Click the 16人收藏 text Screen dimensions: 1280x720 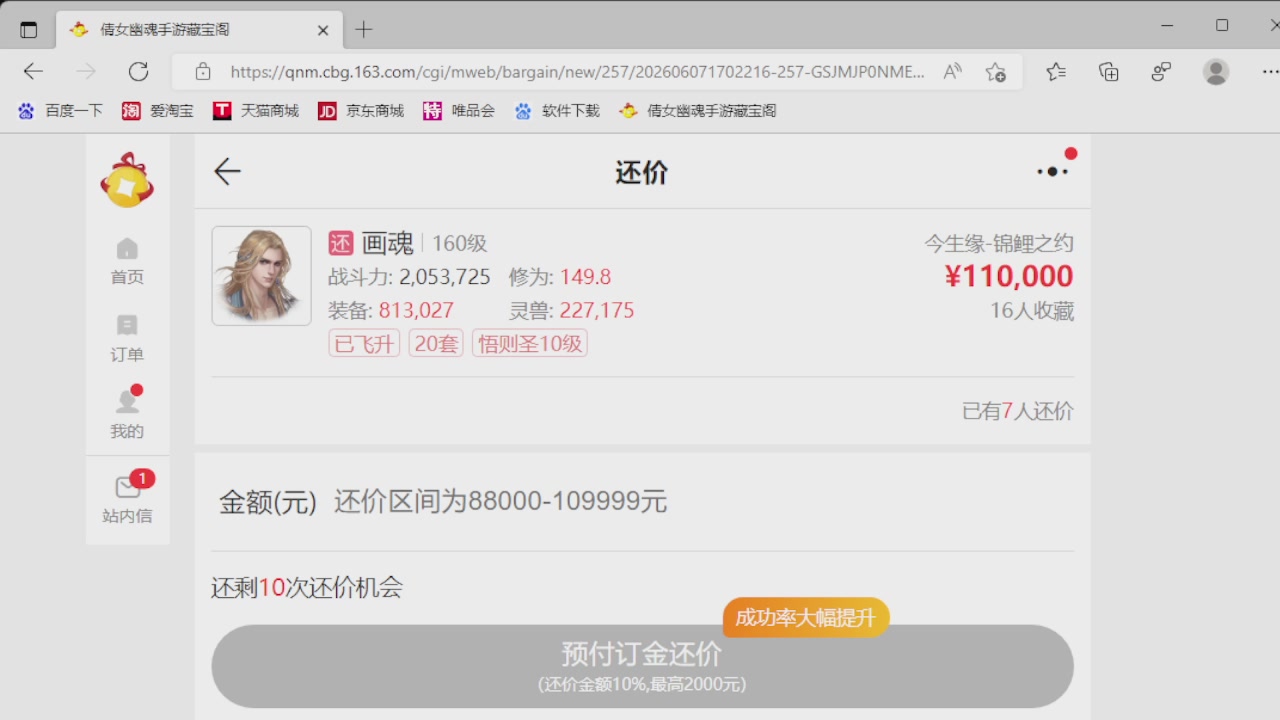click(x=1032, y=311)
